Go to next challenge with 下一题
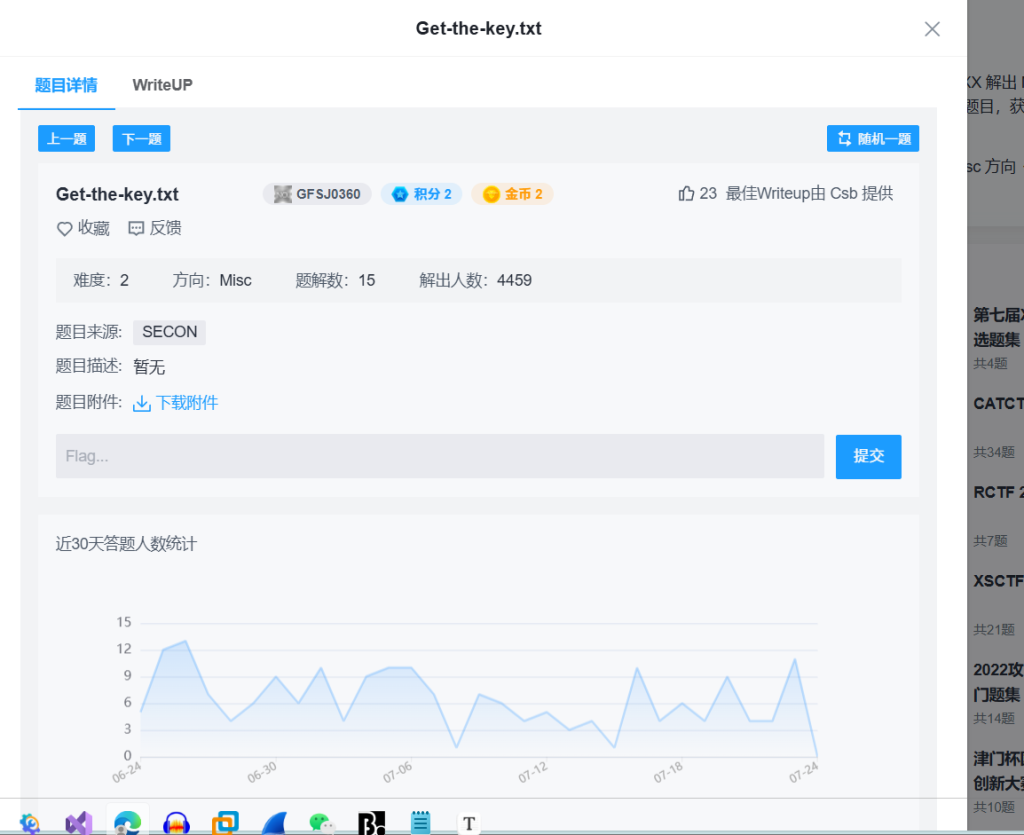Viewport: 1024px width, 835px height. (x=141, y=139)
